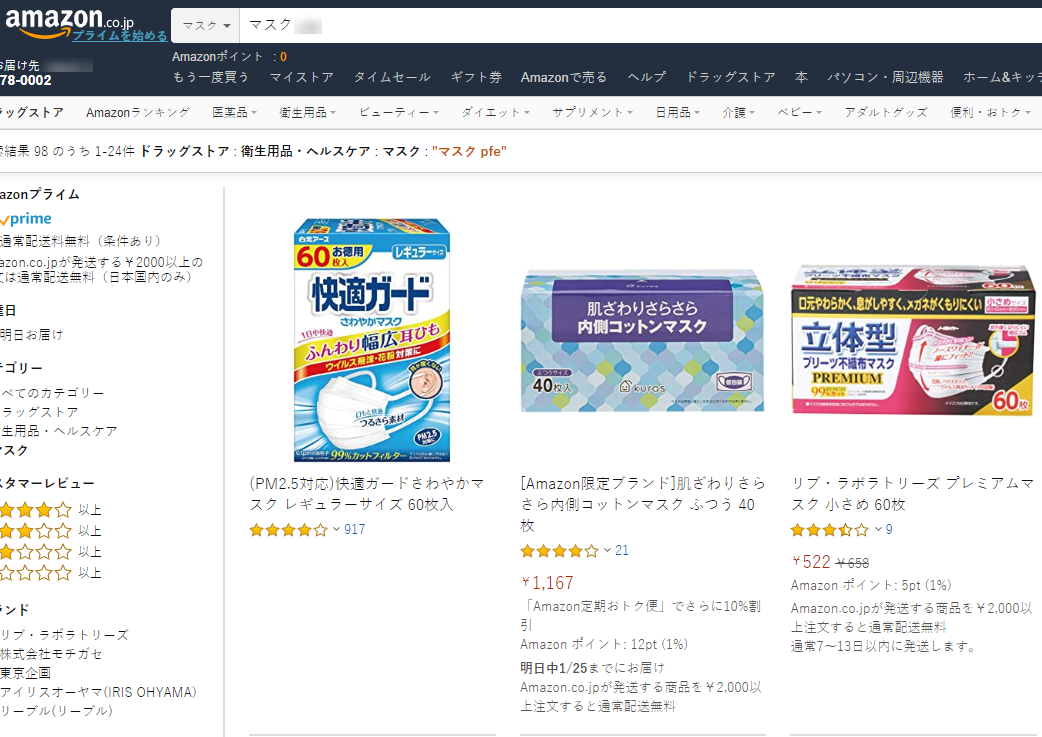Filter by two stars and up
The height and width of the screenshot is (737, 1042).
click(x=36, y=552)
